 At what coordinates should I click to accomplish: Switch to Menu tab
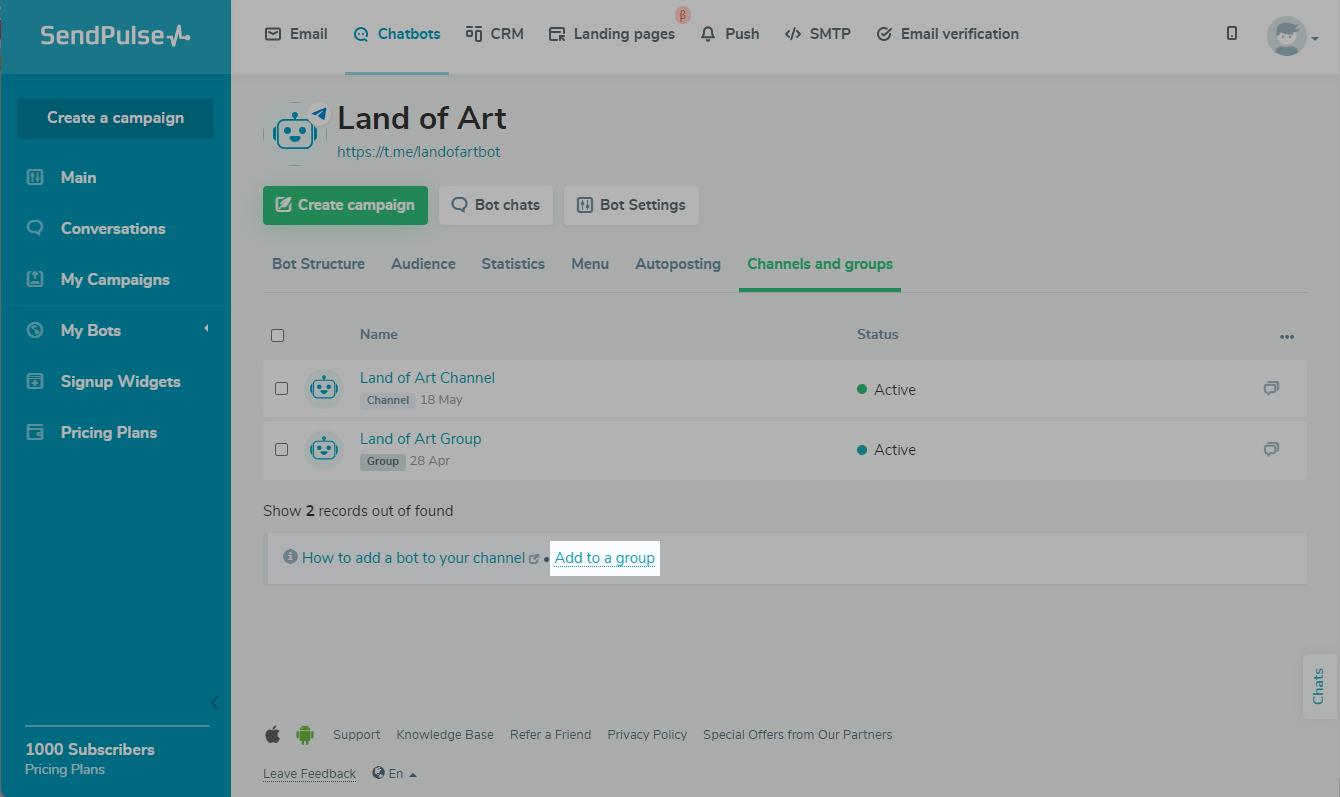click(x=590, y=264)
